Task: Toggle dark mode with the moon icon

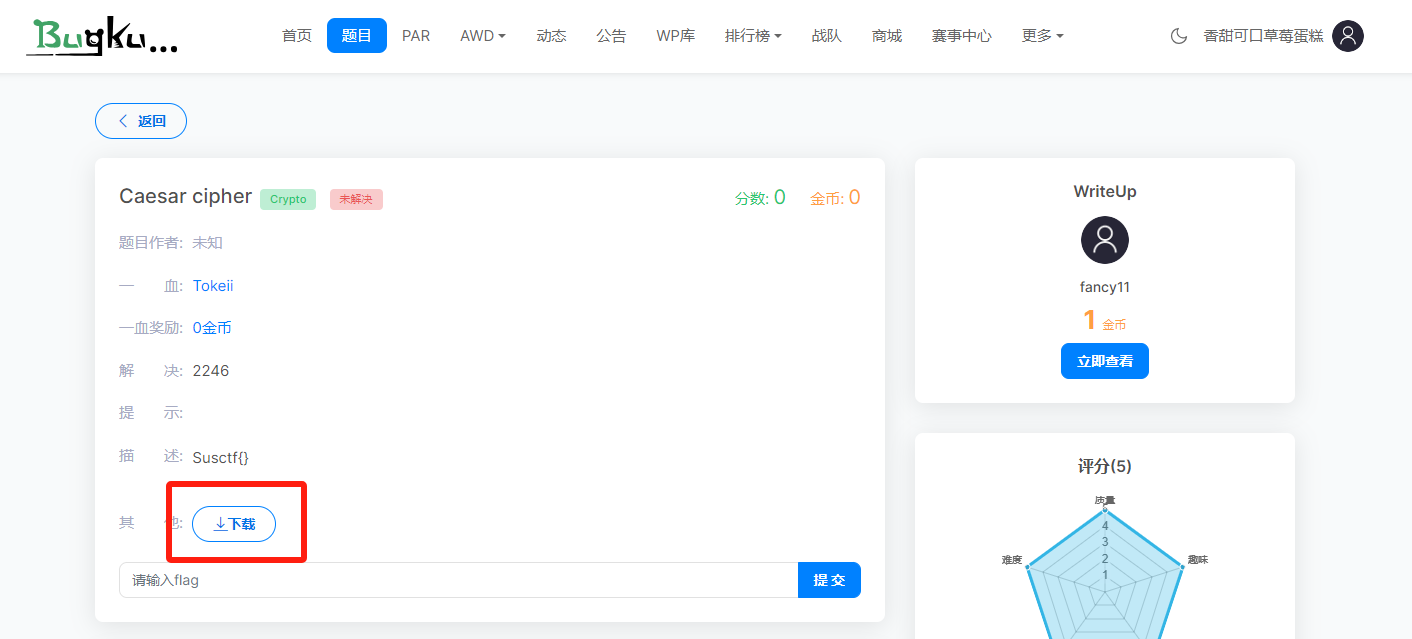Action: [1177, 35]
